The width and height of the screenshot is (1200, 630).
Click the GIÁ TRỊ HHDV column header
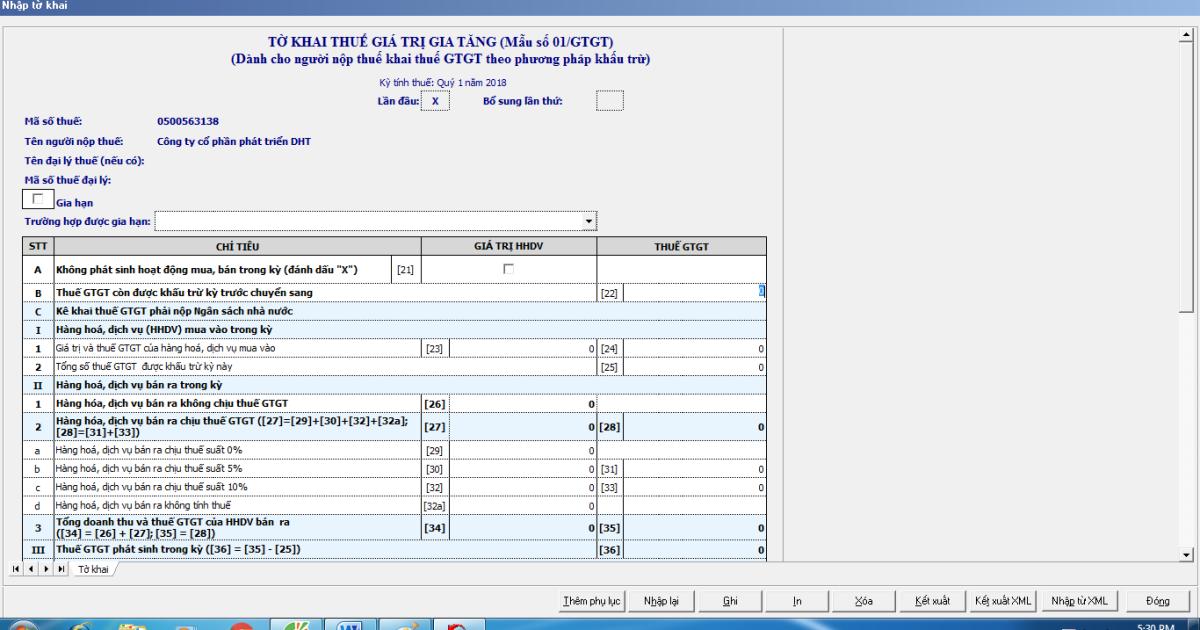(509, 246)
